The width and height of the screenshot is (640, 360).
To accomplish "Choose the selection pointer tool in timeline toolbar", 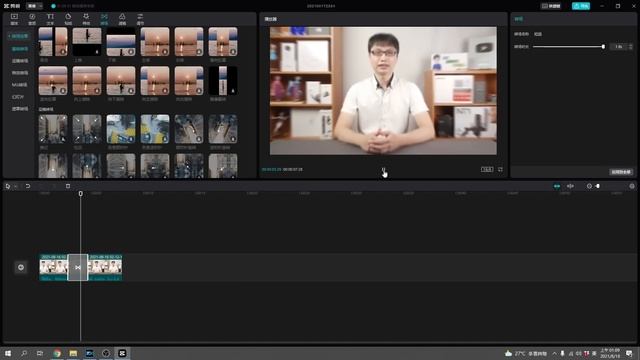I will tap(8, 186).
